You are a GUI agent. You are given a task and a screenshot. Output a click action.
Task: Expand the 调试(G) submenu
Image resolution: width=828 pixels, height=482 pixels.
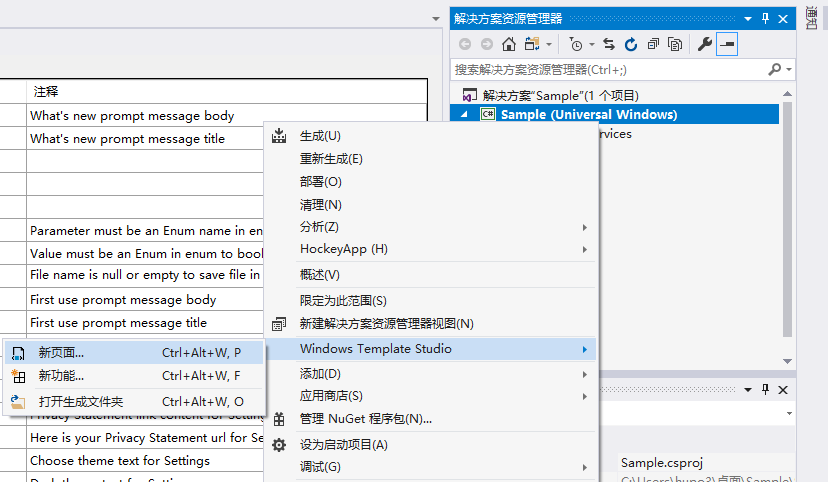431,467
